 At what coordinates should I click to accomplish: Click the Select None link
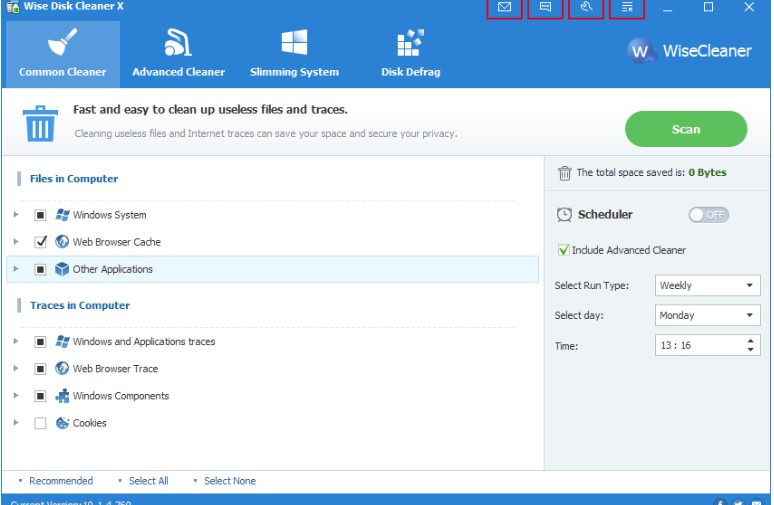tap(230, 481)
